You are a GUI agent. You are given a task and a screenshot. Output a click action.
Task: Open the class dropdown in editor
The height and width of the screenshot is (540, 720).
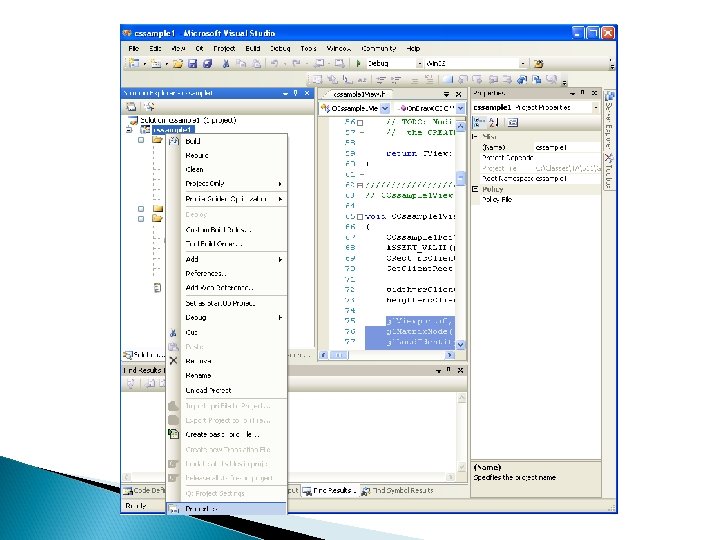pyautogui.click(x=385, y=108)
